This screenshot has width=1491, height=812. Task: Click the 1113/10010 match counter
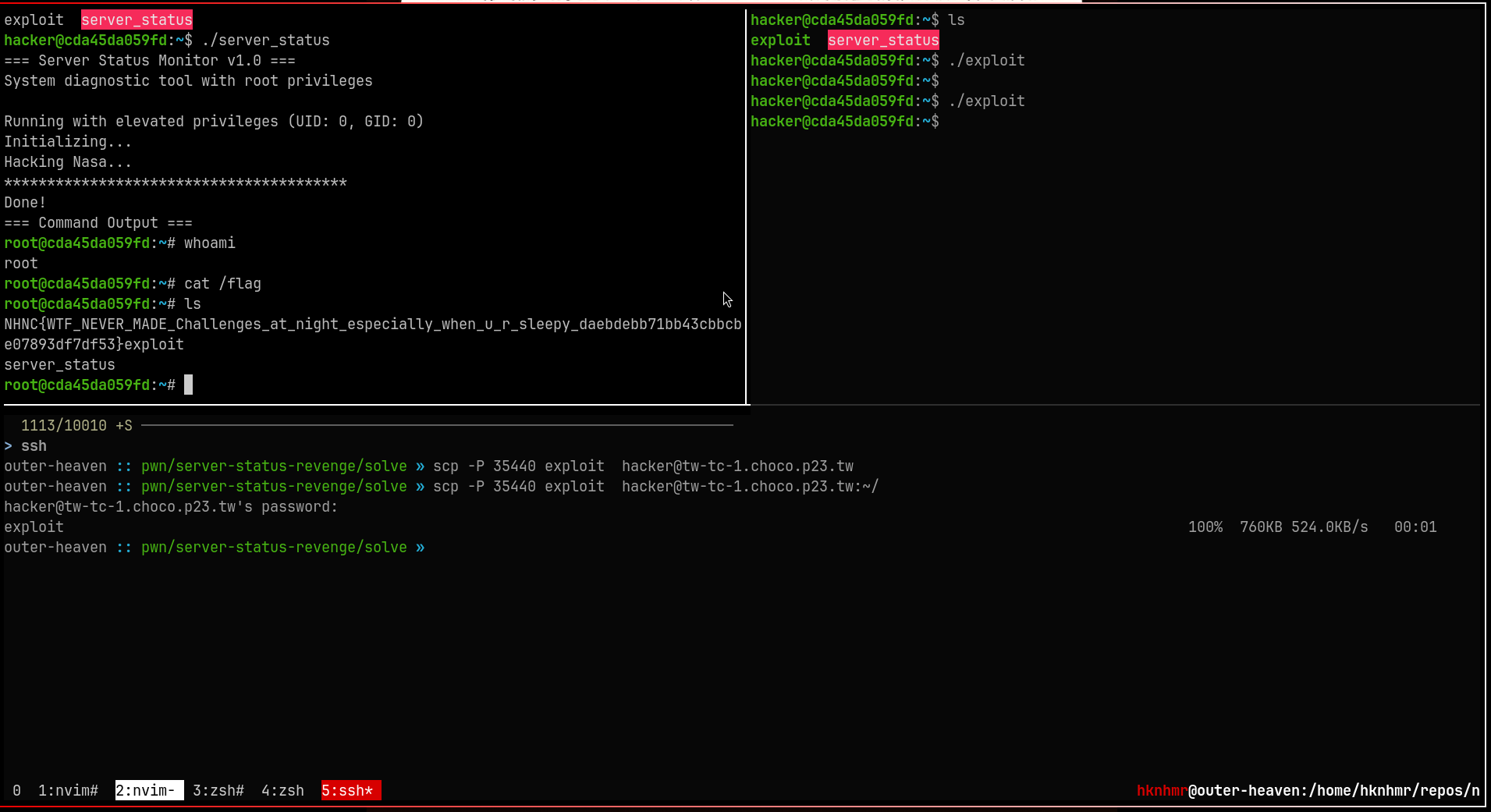(63, 426)
